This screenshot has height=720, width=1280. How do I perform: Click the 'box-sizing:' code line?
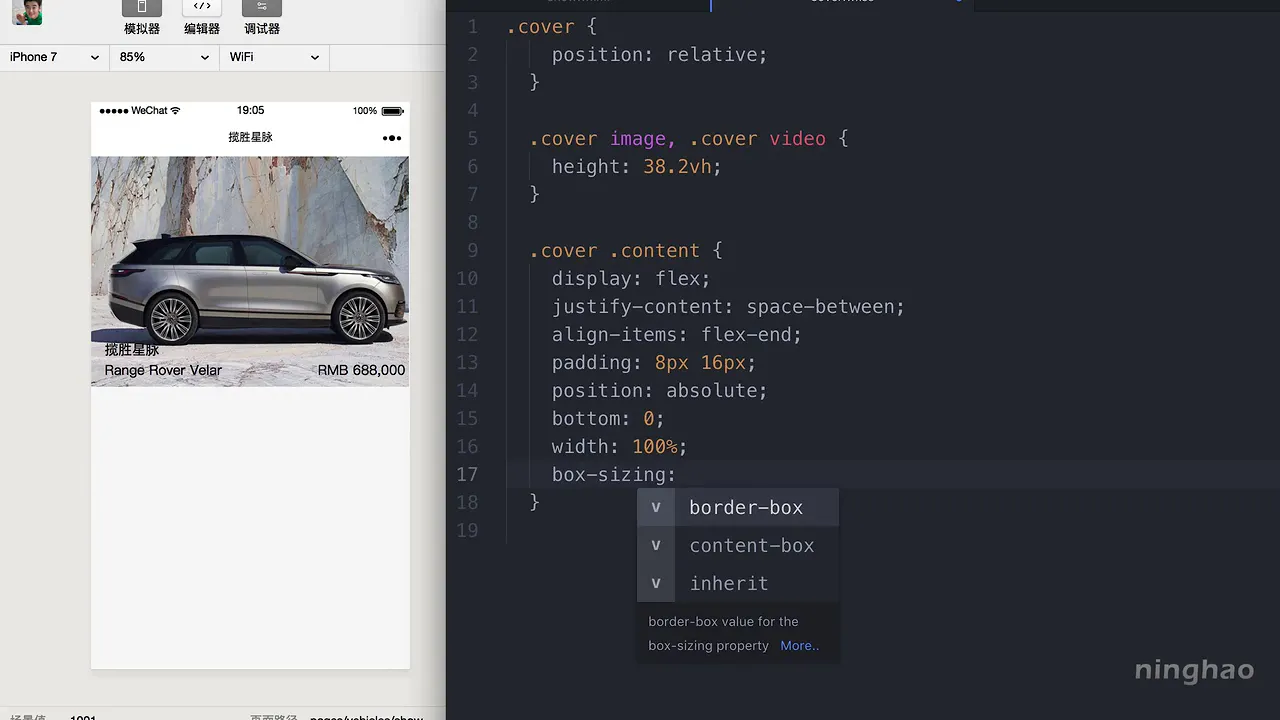pos(614,474)
